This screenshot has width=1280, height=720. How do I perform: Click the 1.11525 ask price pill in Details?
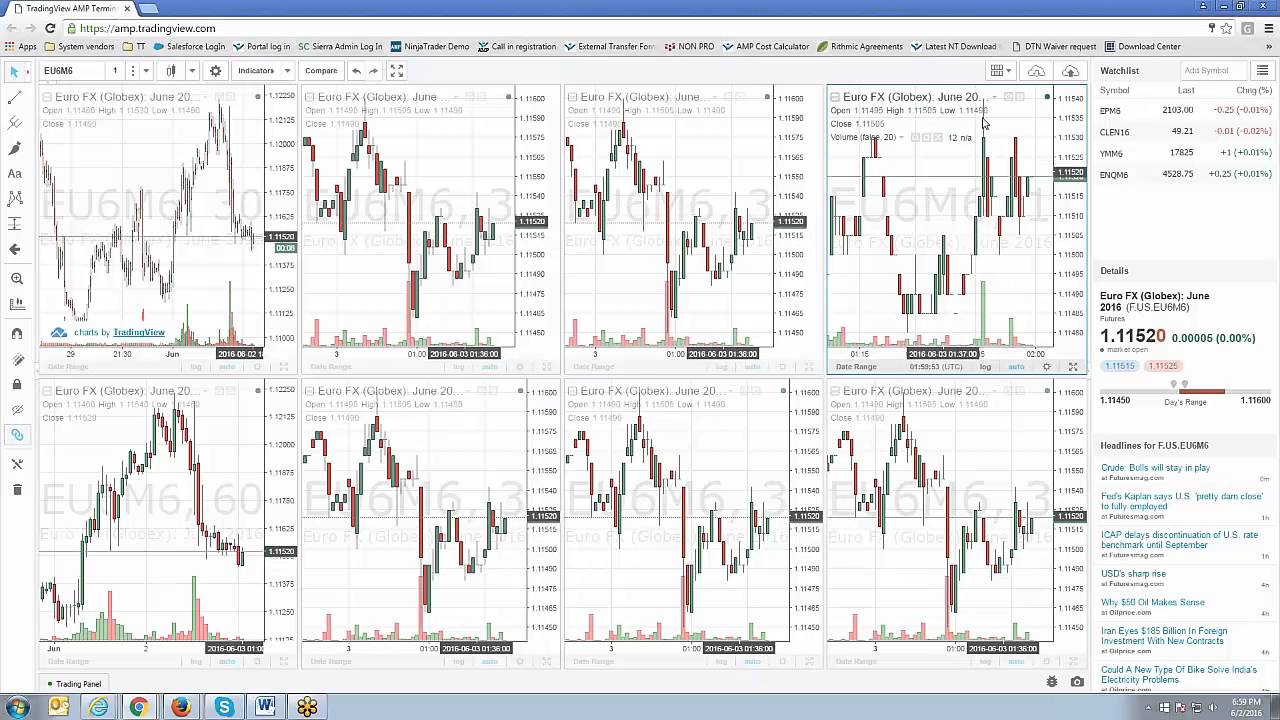tap(1163, 366)
